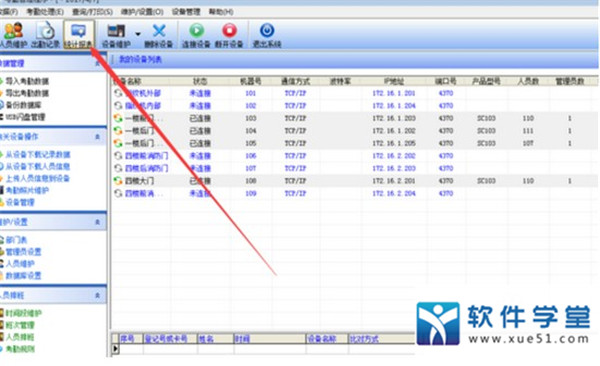The width and height of the screenshot is (600, 366).
Task: Open 班次管理 in sidebar
Action: coord(20,325)
